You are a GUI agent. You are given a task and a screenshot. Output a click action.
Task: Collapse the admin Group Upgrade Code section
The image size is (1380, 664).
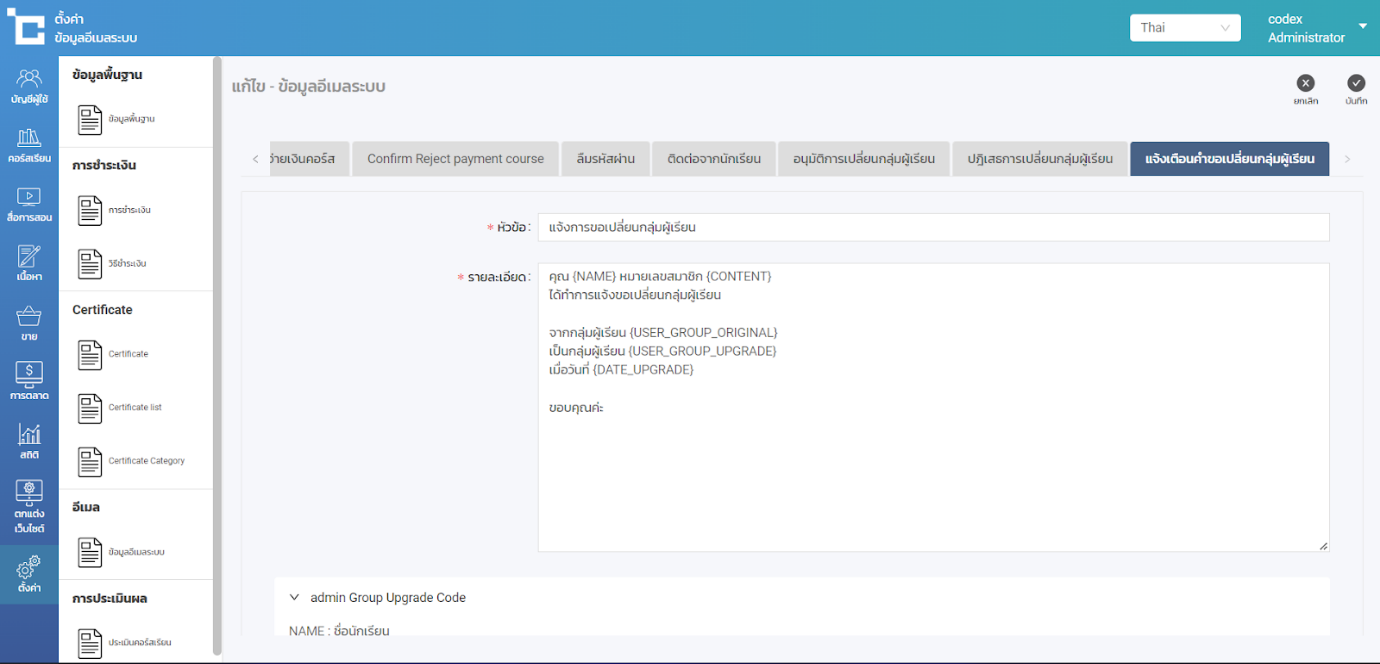pyautogui.click(x=294, y=598)
